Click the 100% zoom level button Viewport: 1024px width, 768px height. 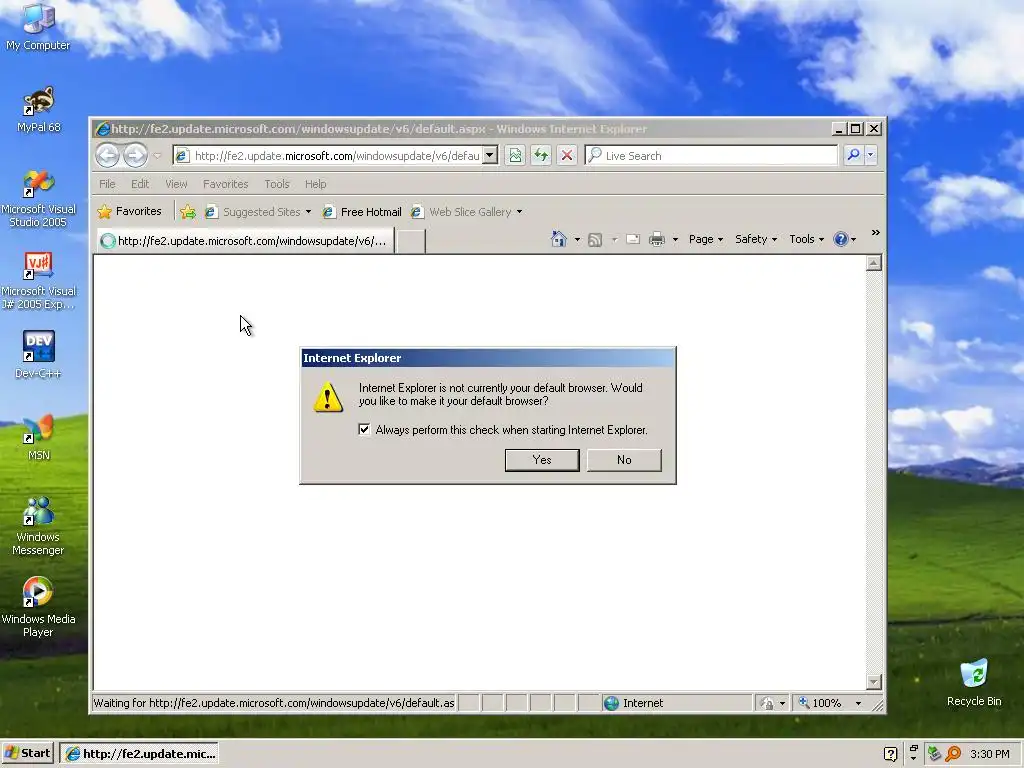[820, 703]
